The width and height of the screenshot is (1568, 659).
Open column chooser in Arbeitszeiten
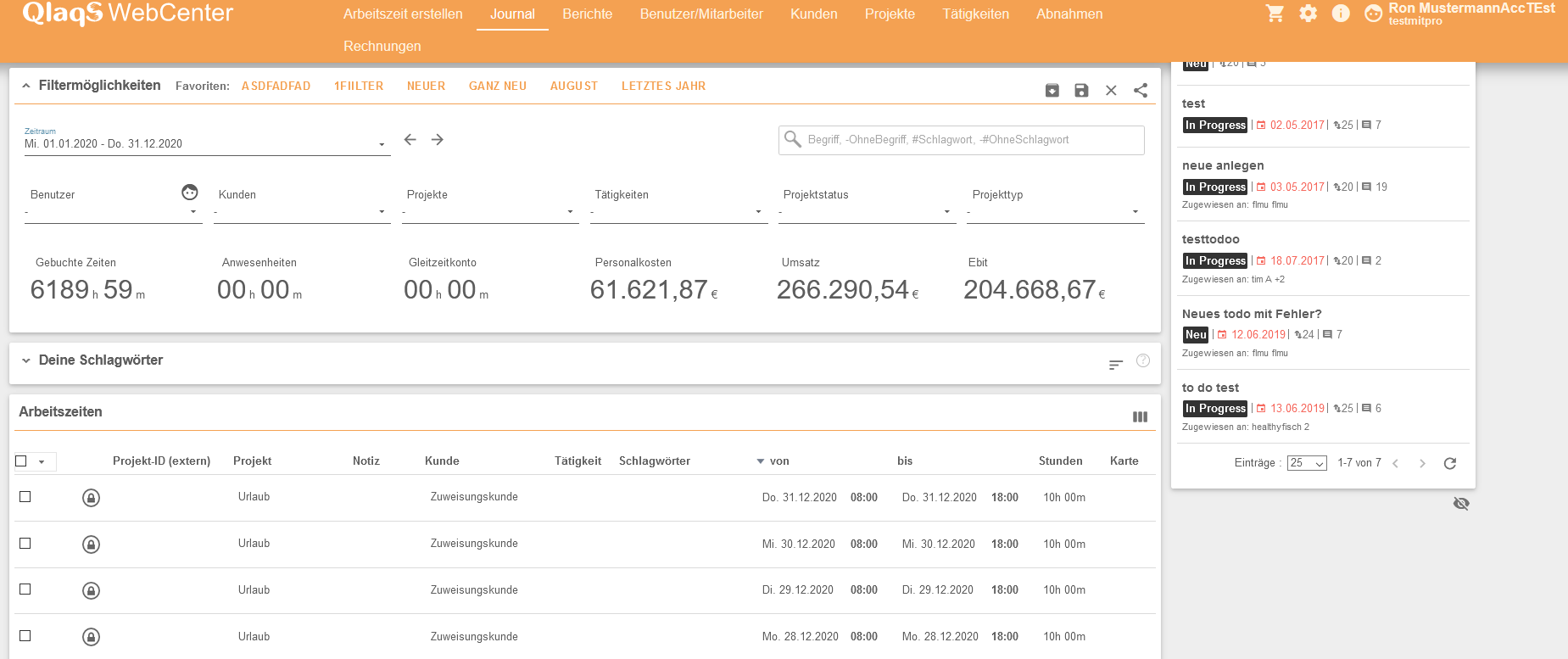tap(1140, 416)
